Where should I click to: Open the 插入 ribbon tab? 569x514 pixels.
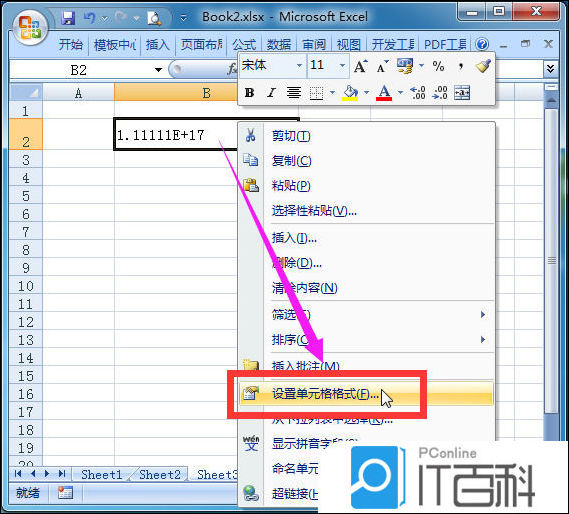pos(157,45)
